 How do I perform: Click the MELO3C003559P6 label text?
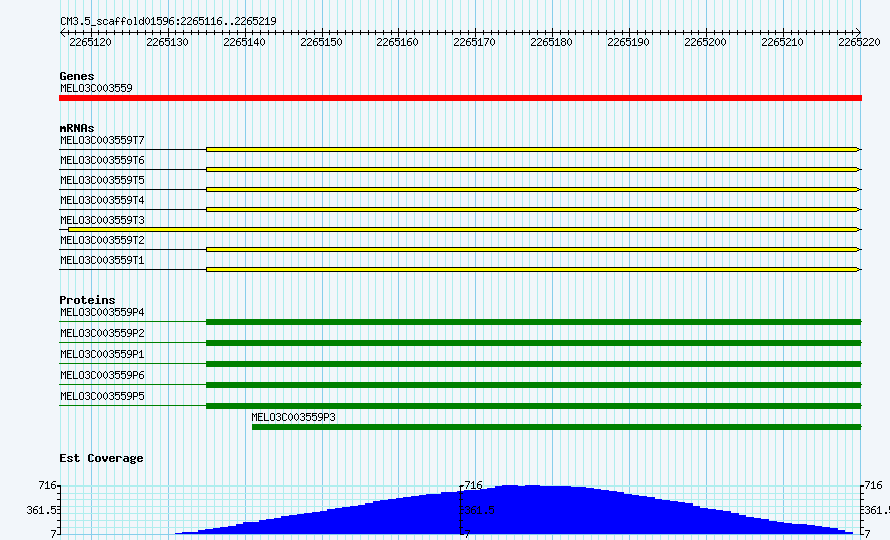102,375
